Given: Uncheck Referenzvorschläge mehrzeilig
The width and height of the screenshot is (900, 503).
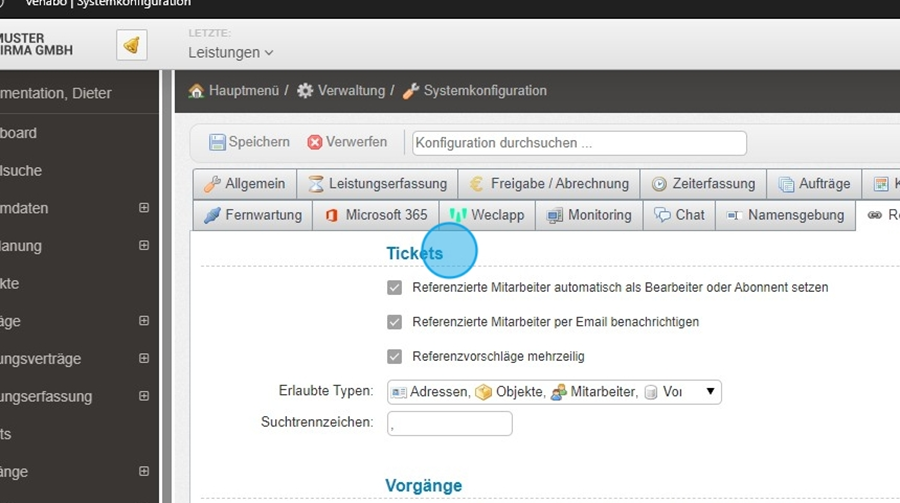Looking at the screenshot, I should click(x=394, y=356).
